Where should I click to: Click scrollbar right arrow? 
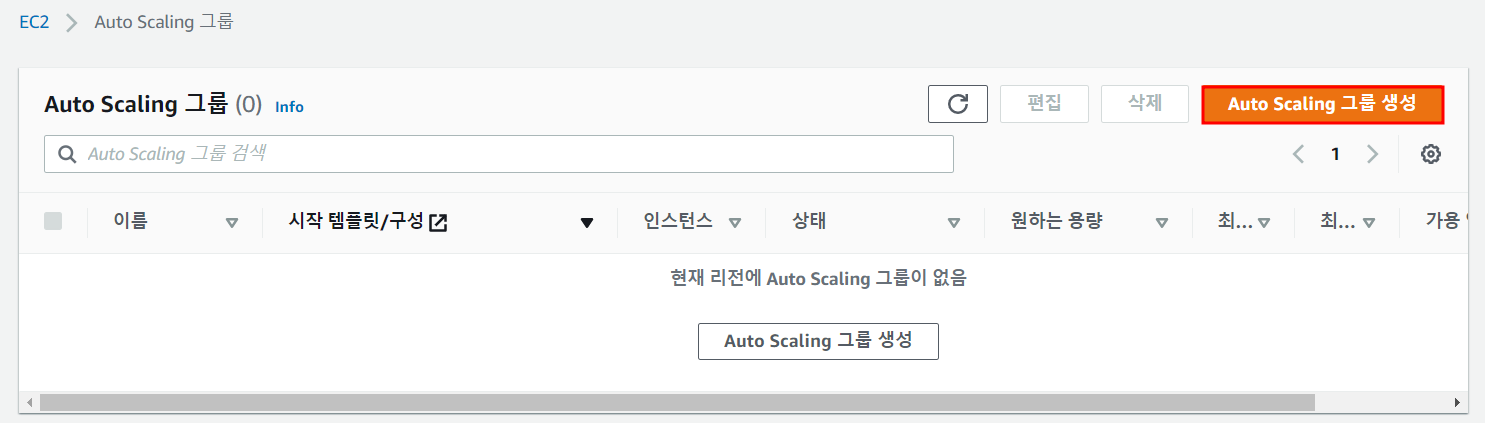[x=1457, y=402]
